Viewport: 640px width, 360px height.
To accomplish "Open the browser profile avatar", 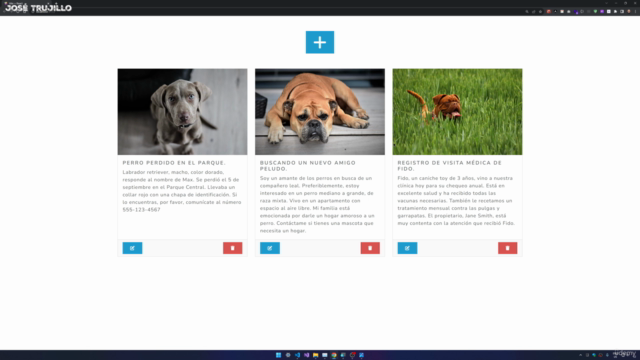I will pos(629,11).
